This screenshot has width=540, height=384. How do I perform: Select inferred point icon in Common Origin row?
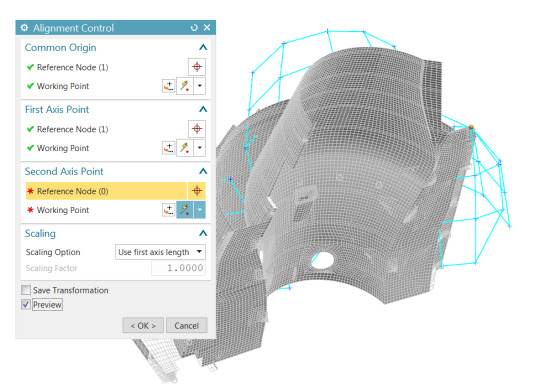coord(185,86)
